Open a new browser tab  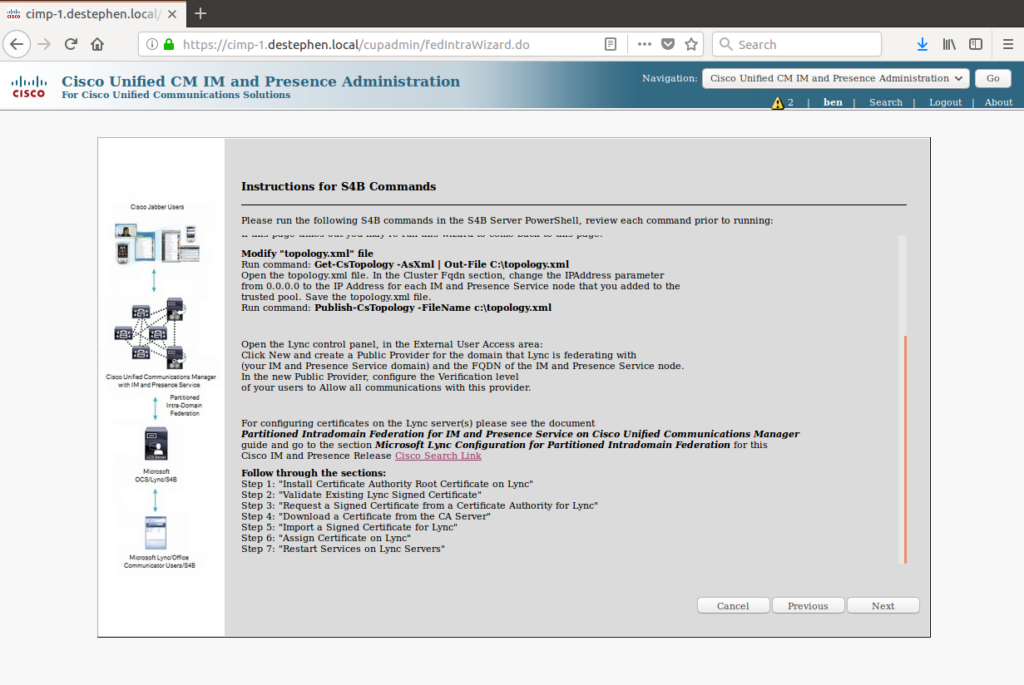[x=200, y=14]
